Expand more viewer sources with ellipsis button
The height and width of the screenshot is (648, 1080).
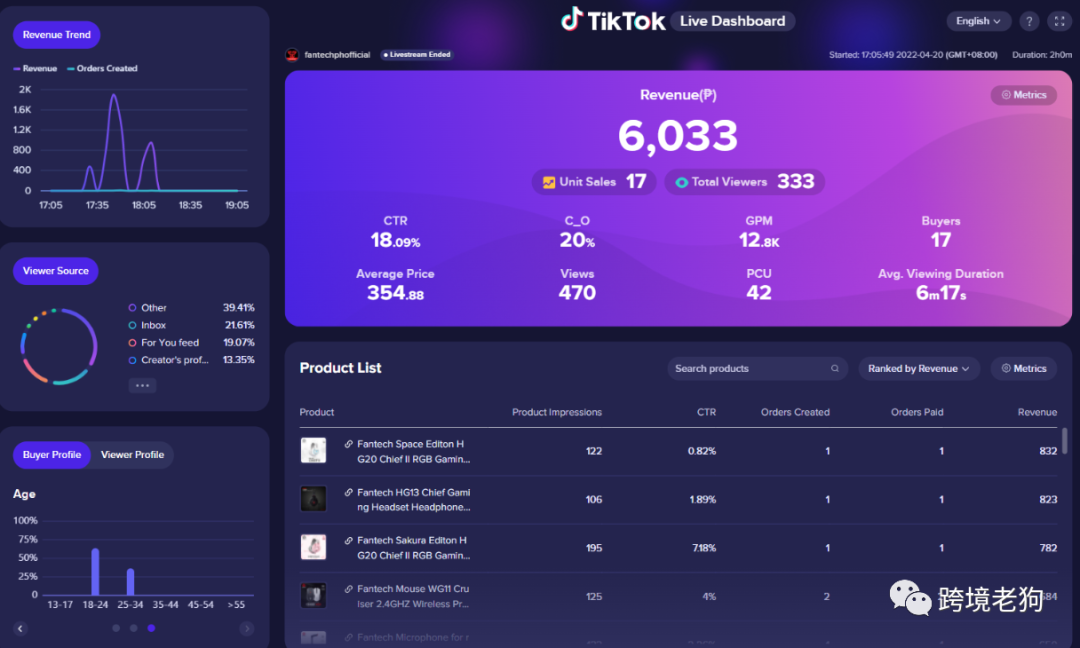click(x=142, y=386)
